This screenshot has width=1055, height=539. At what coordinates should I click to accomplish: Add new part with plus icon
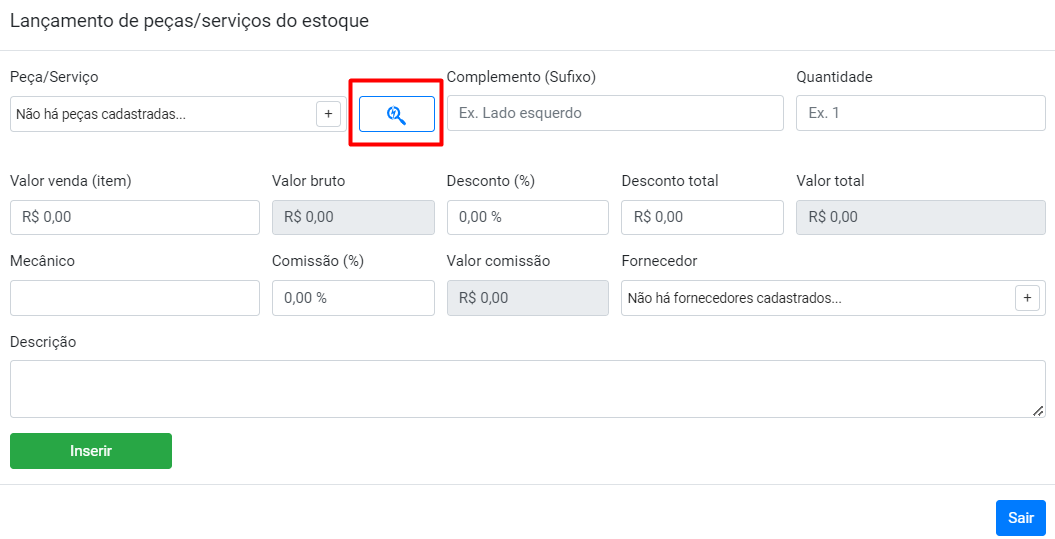pyautogui.click(x=328, y=114)
